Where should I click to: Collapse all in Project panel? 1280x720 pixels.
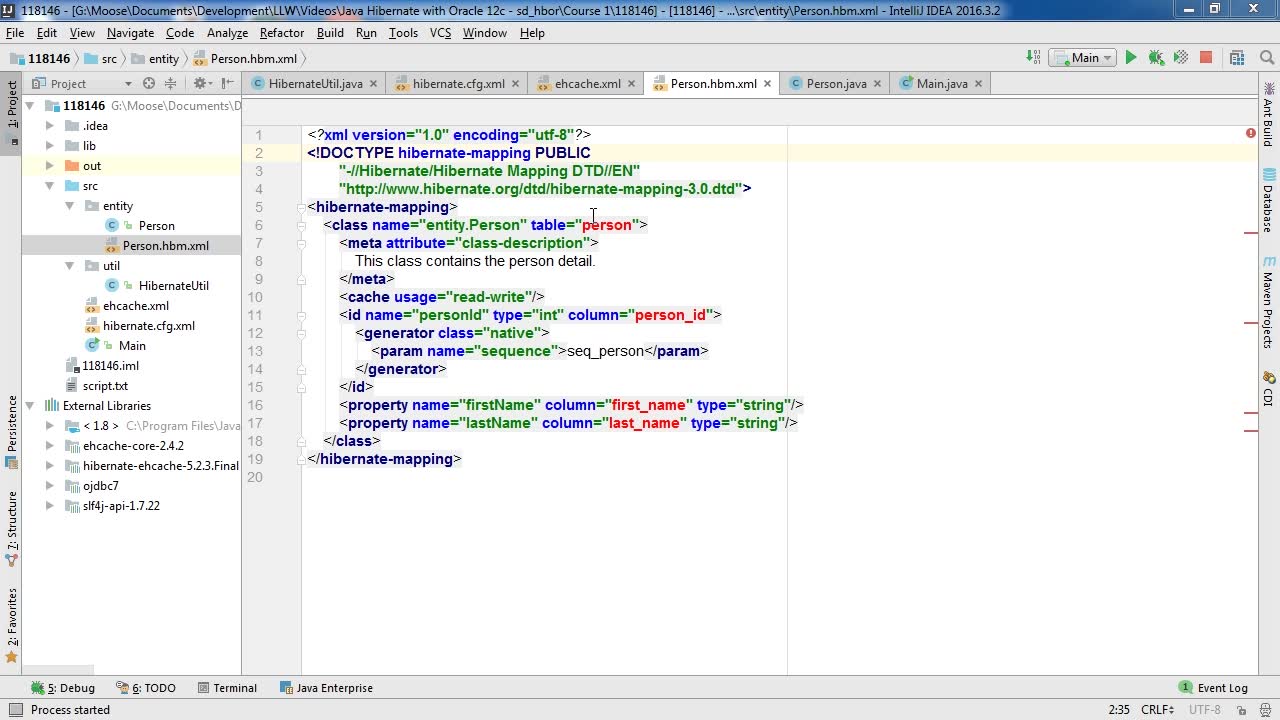(170, 84)
